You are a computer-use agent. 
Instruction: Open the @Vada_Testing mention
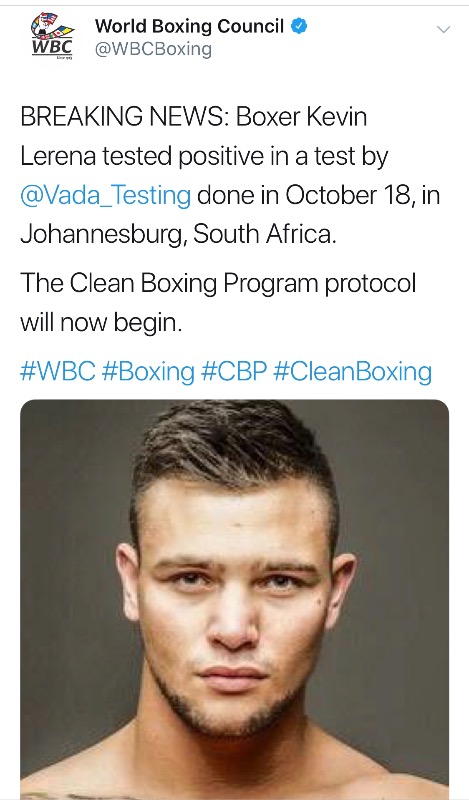(106, 195)
